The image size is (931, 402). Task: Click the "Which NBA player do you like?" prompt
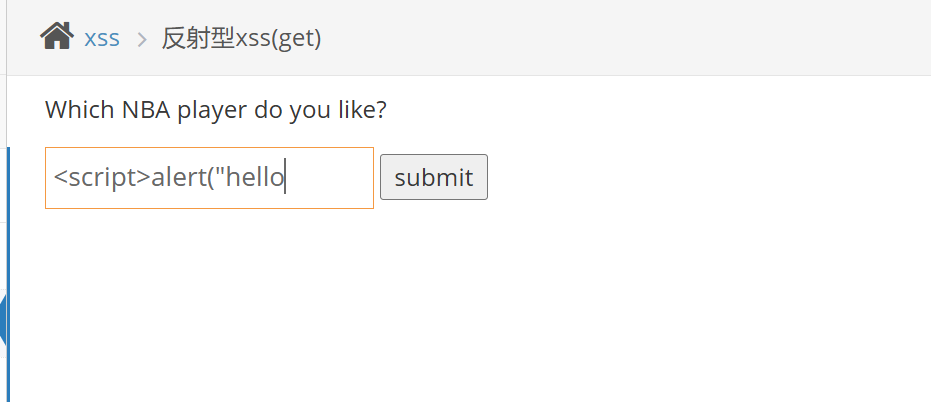[215, 109]
